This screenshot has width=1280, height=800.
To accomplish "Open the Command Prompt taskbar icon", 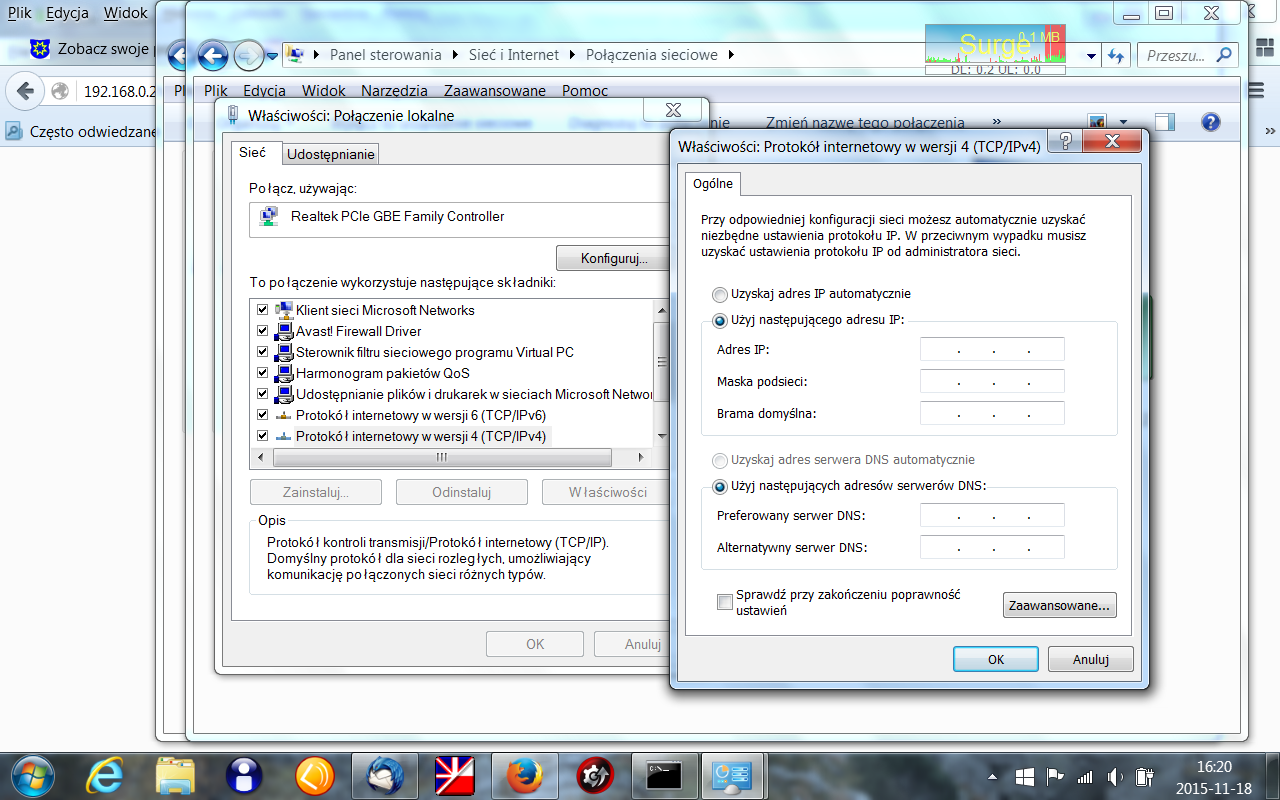I will pyautogui.click(x=664, y=775).
